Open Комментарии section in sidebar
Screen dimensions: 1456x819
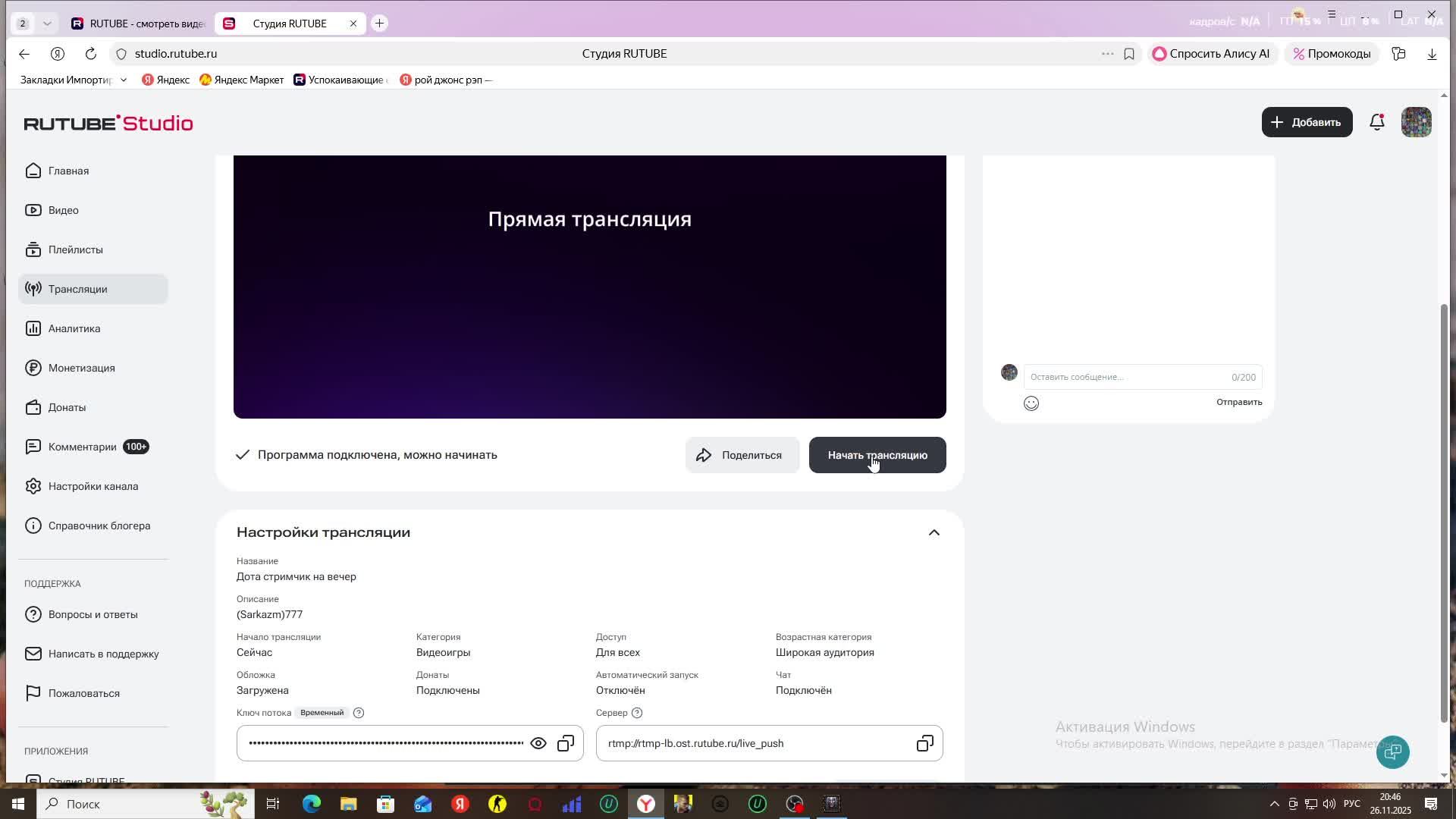[83, 447]
